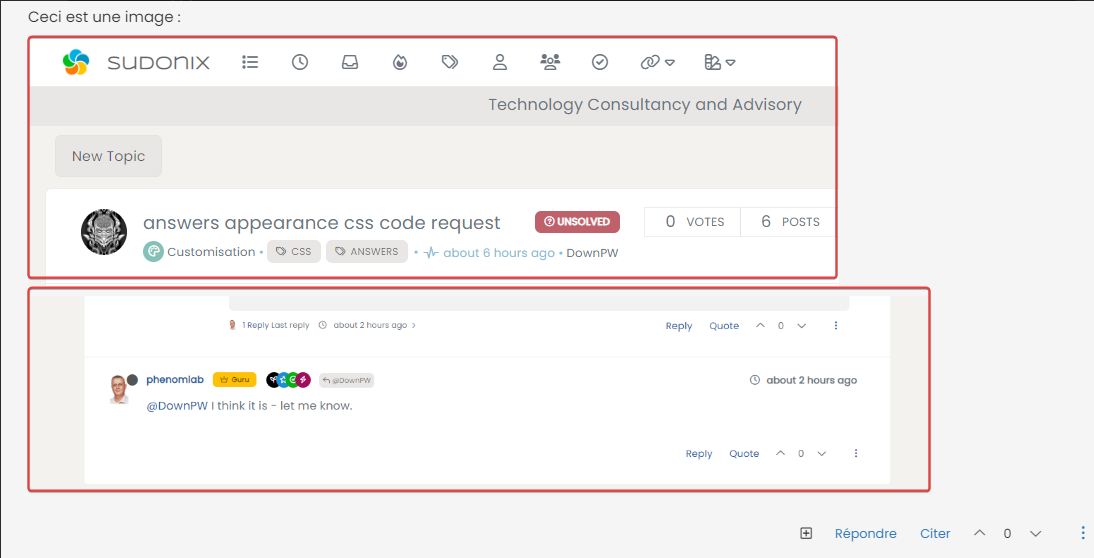Upvote using the arrow beside Citer
1094x558 pixels.
[980, 534]
